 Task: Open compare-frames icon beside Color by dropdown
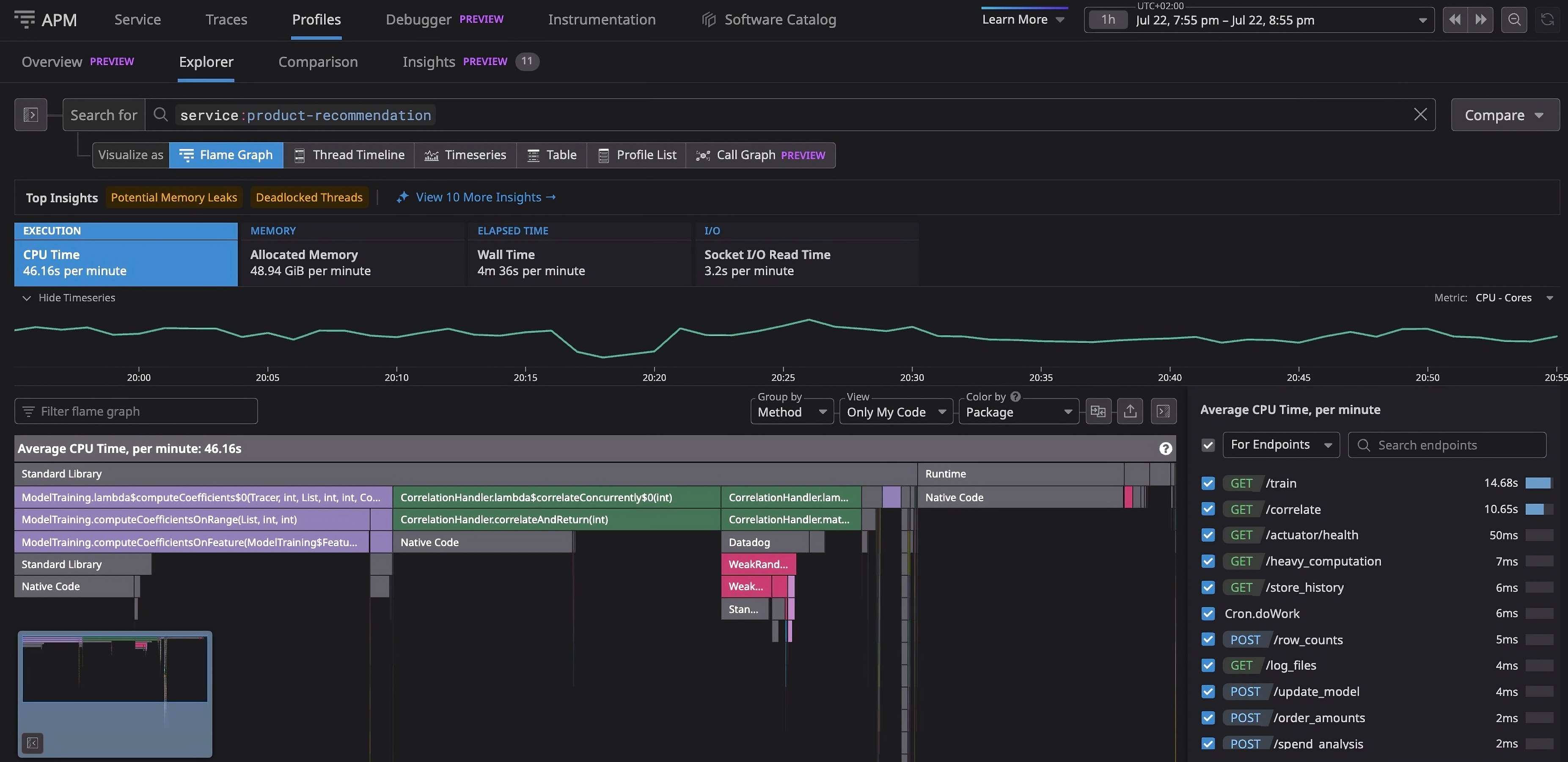coord(1099,411)
